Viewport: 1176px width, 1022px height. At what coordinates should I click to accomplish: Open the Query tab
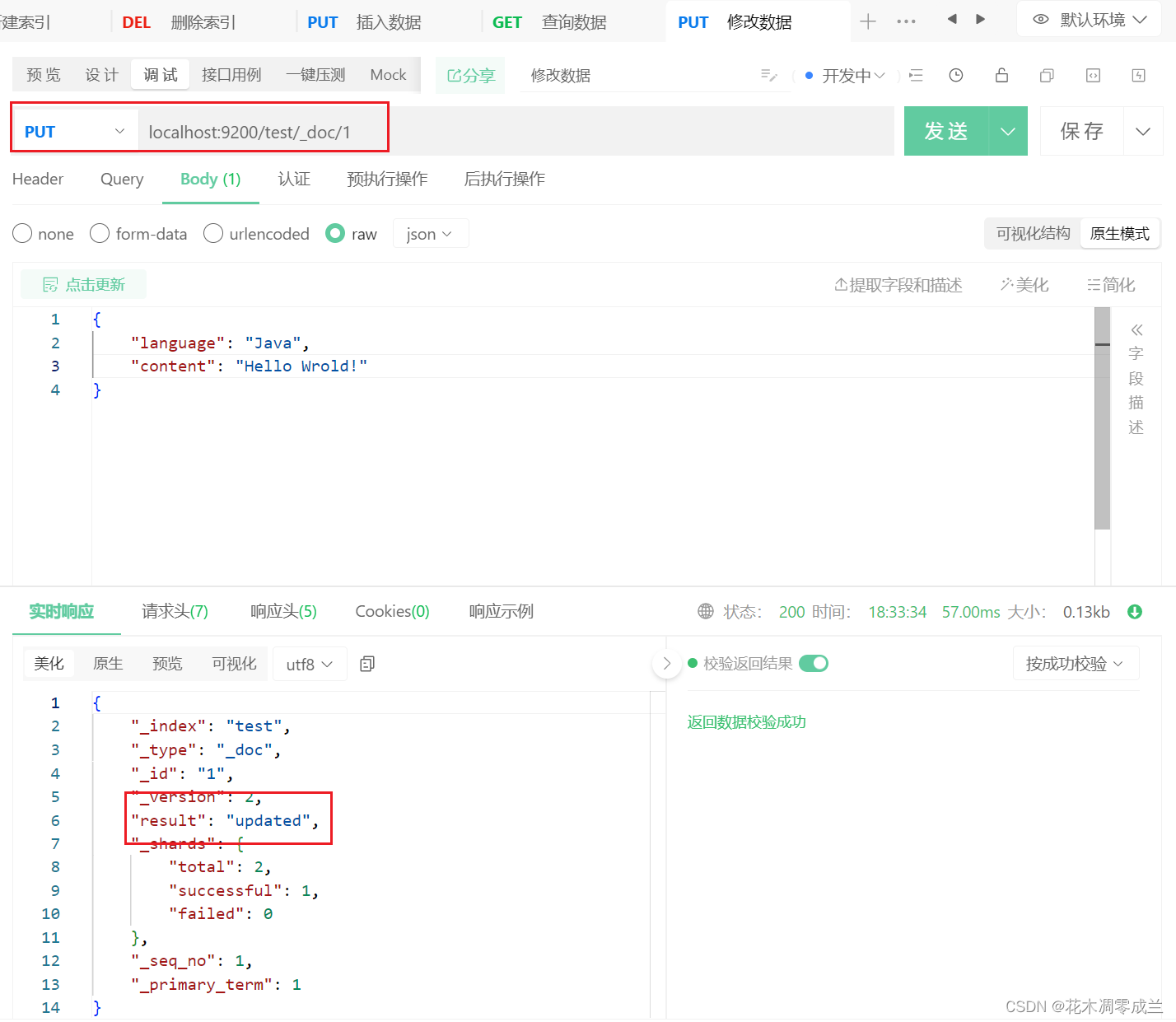point(122,180)
